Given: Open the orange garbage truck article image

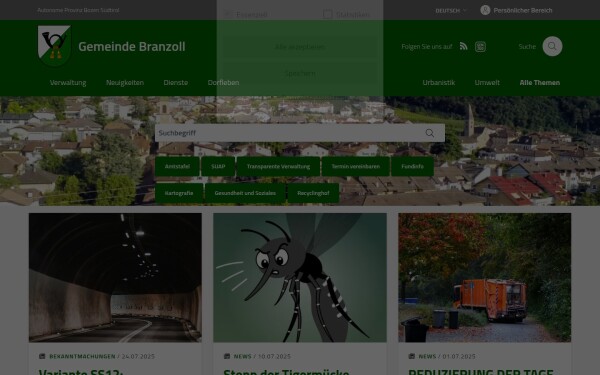Looking at the screenshot, I should [484, 277].
